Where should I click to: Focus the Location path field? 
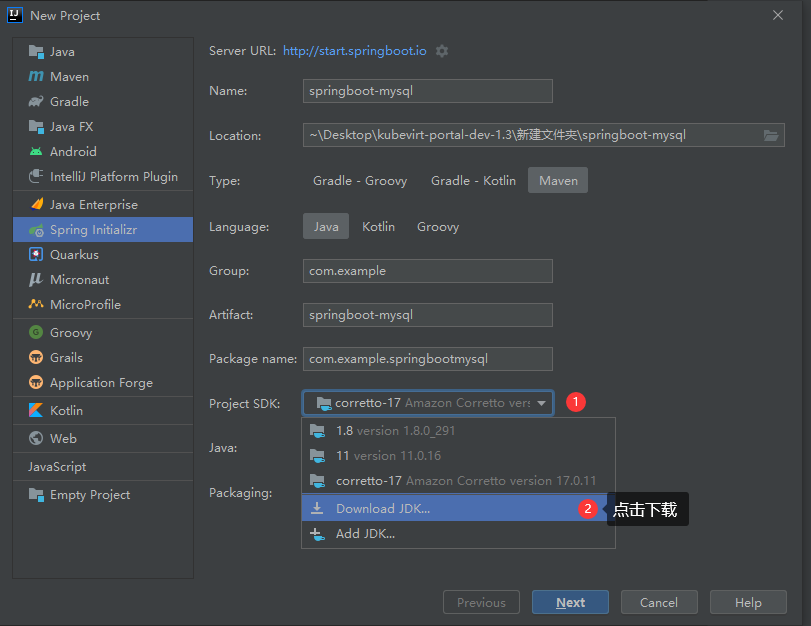pos(544,135)
